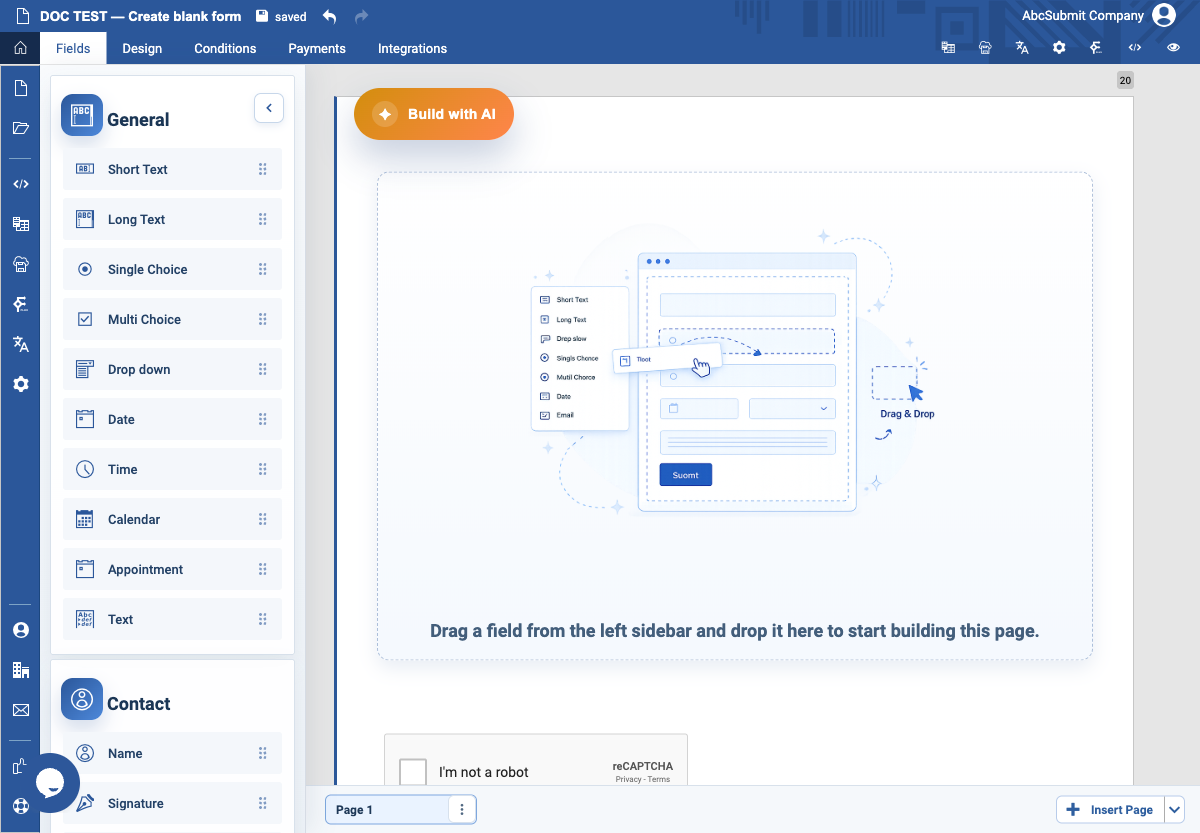Image resolution: width=1200 pixels, height=833 pixels.
Task: Click data table icon in left sidebar
Action: 20,224
